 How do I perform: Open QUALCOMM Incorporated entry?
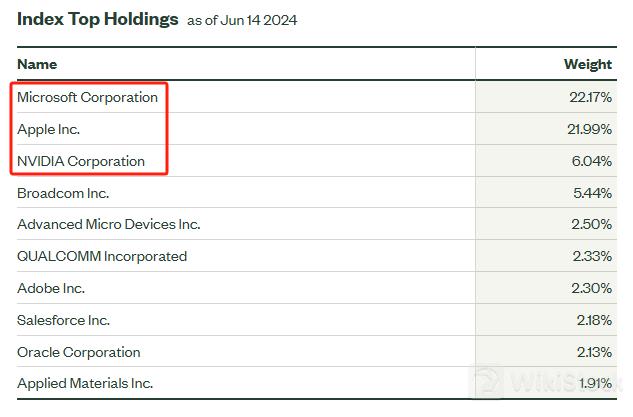pyautogui.click(x=102, y=256)
